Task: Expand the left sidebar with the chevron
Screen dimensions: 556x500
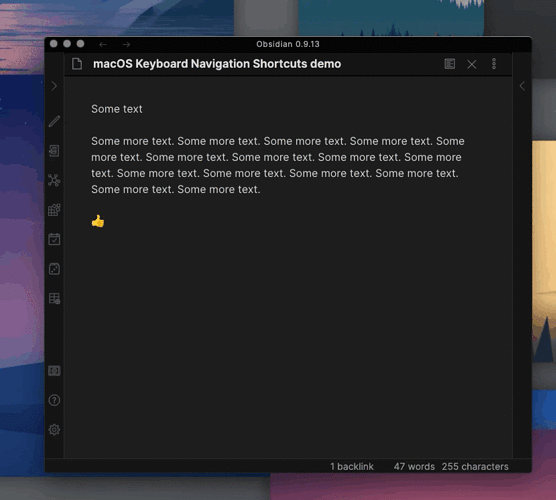Action: click(54, 86)
